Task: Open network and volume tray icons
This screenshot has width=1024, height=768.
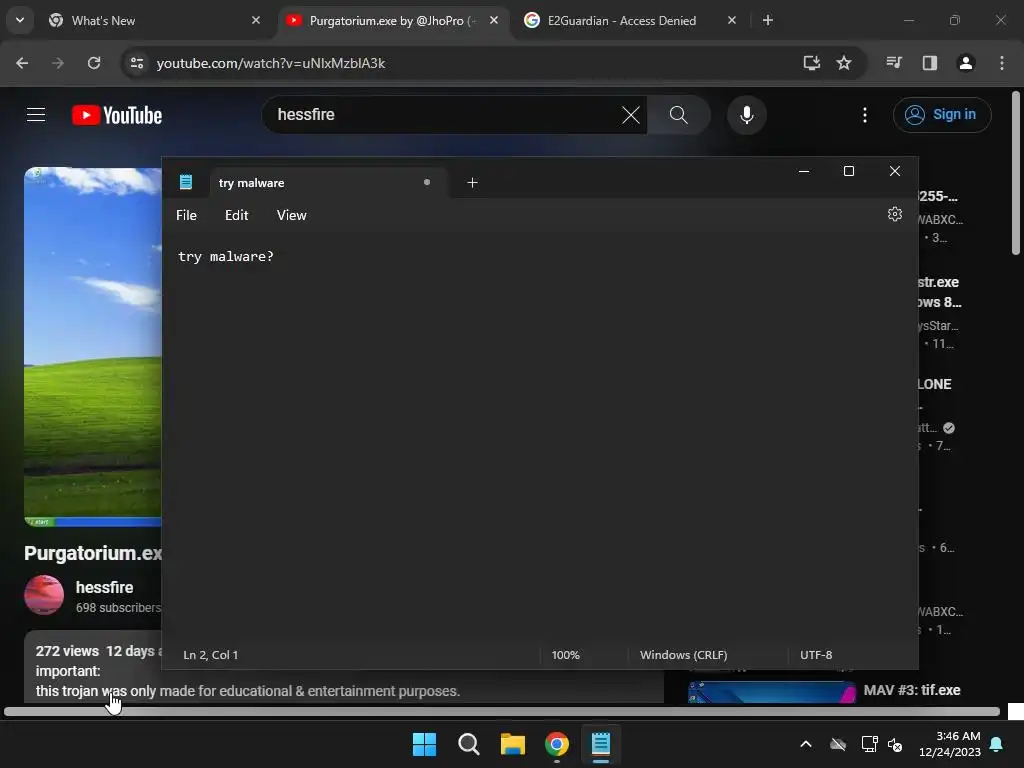Action: tap(882, 744)
